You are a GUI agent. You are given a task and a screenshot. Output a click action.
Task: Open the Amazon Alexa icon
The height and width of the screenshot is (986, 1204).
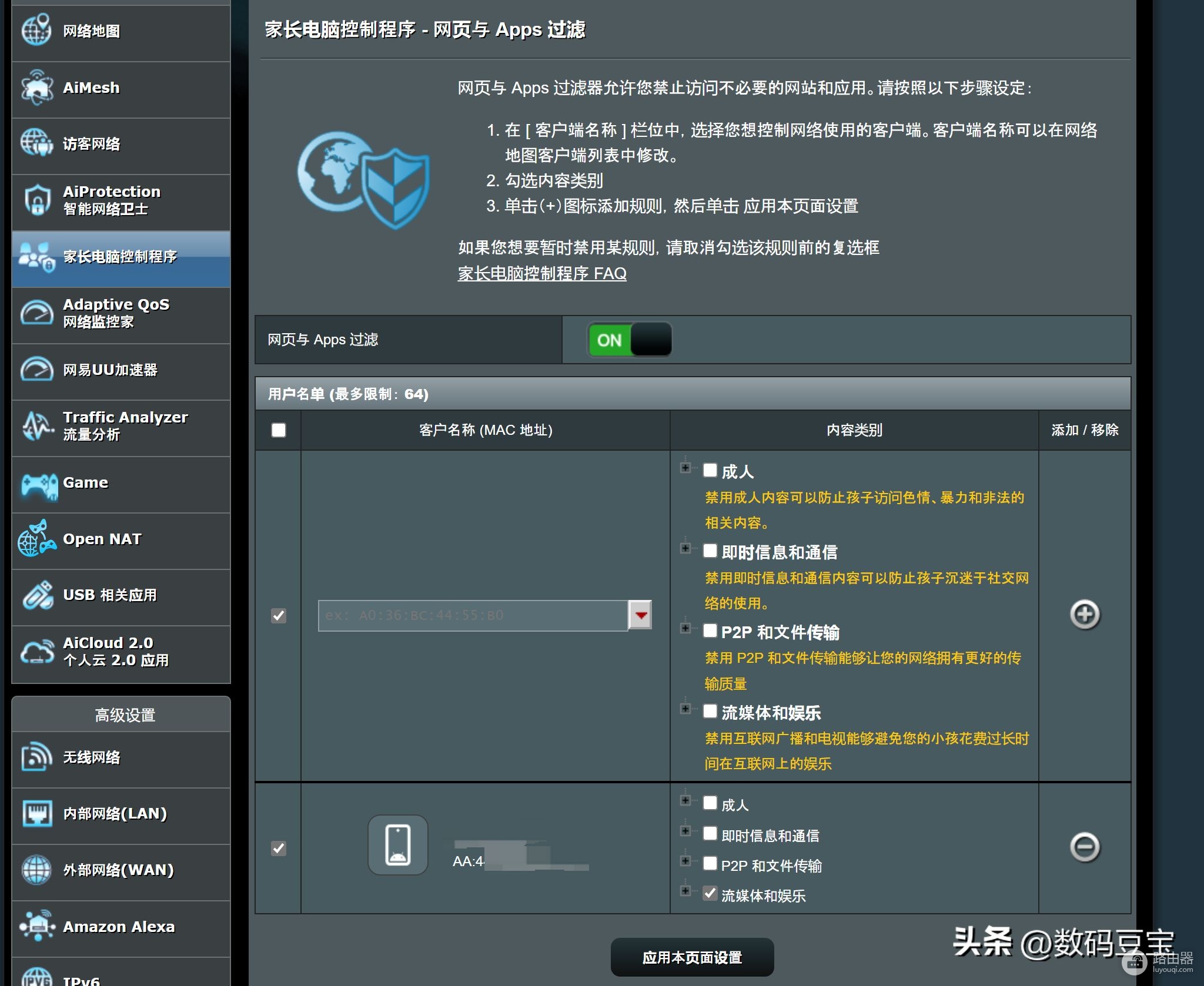(x=38, y=926)
